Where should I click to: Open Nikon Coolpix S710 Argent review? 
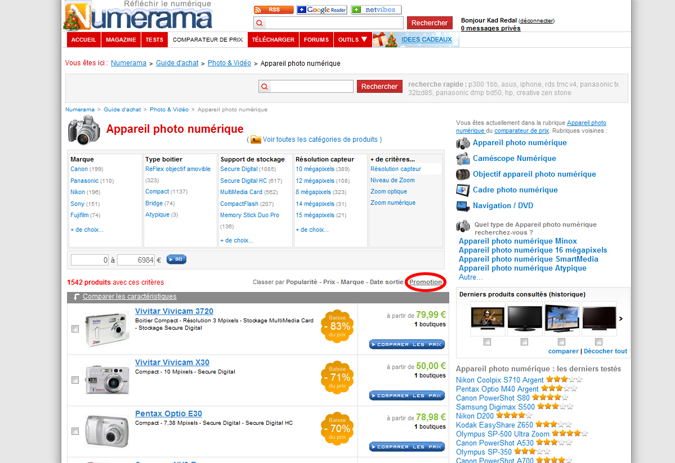500,380
